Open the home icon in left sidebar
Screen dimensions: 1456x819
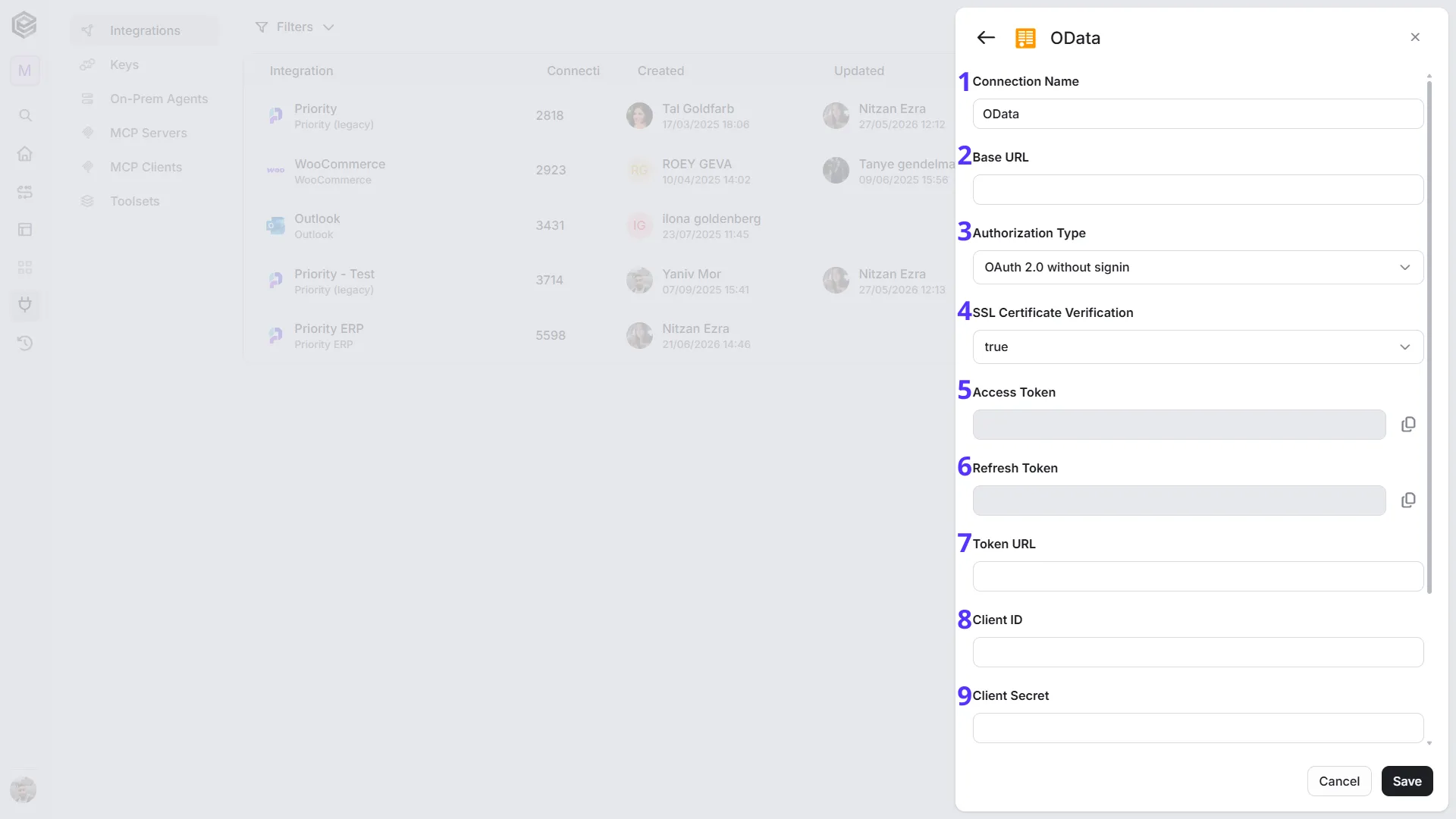tap(25, 153)
